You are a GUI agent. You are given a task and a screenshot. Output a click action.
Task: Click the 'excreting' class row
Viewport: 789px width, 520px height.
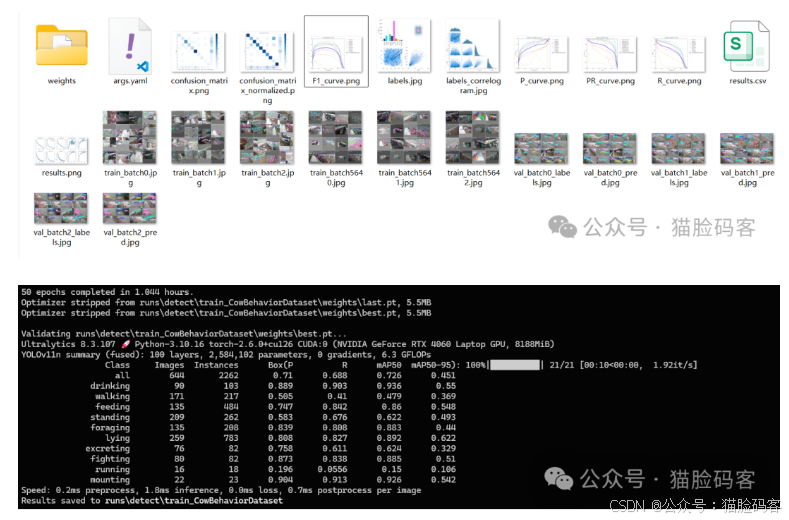coord(270,449)
